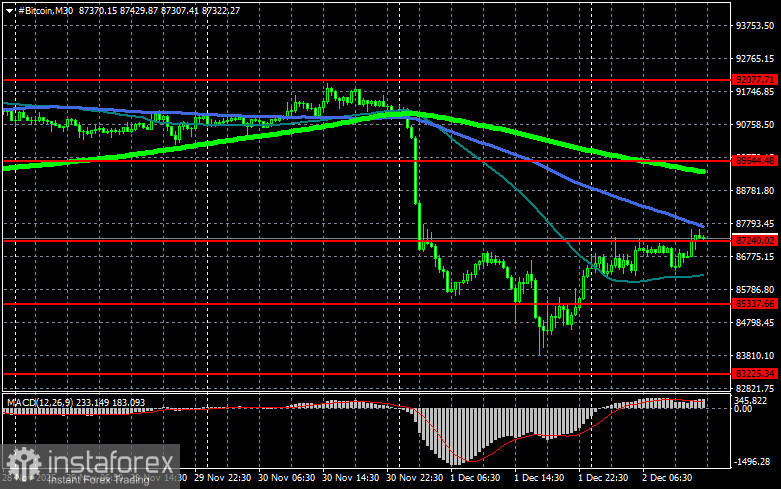Select the red price label 89644.48
Screen dimensions: 781x489
(x=755, y=160)
